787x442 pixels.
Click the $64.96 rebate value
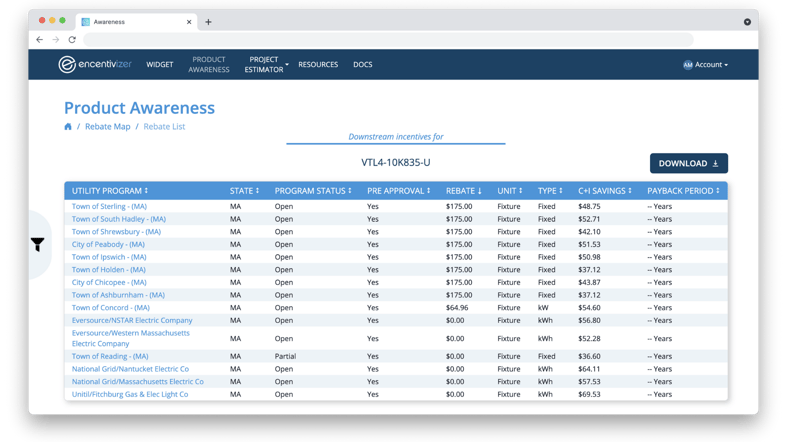[457, 308]
